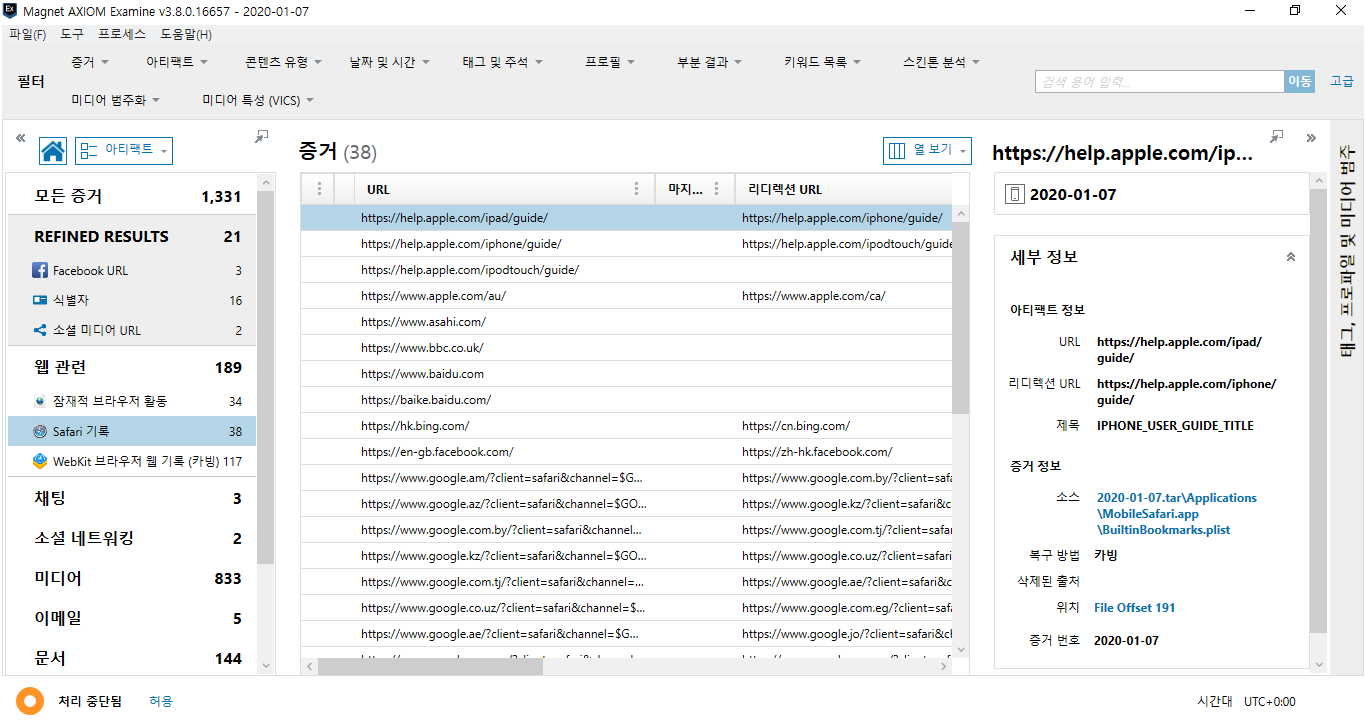
Task: Select the https://www.apple.com/au/ row
Action: coord(627,296)
